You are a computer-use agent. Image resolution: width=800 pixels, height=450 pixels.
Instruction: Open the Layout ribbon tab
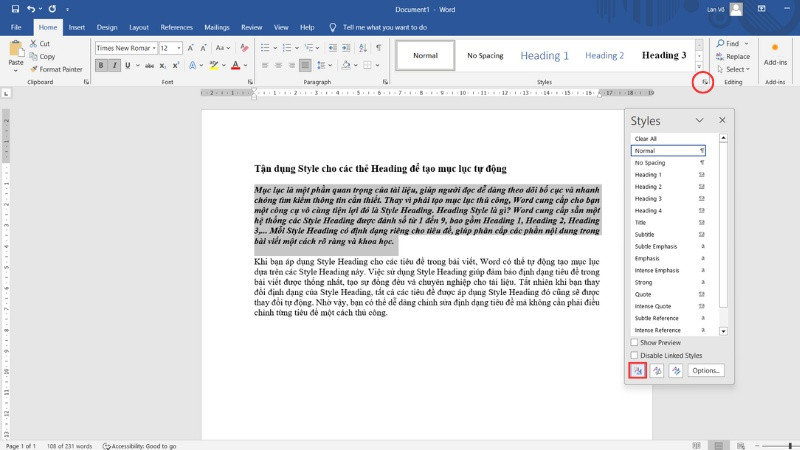coord(139,27)
